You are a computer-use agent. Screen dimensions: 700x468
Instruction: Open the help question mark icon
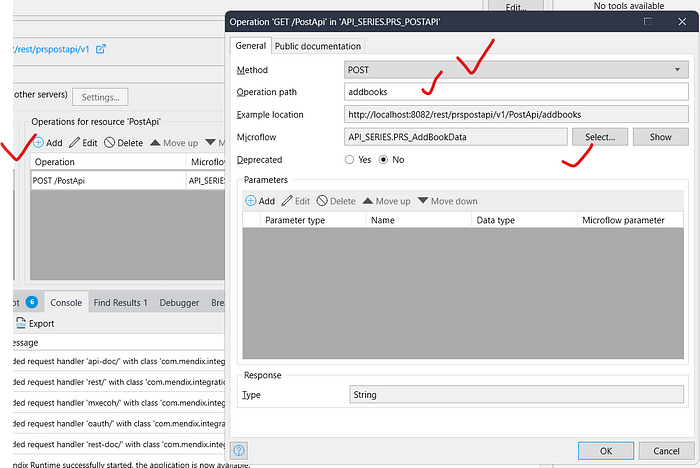pyautogui.click(x=239, y=451)
